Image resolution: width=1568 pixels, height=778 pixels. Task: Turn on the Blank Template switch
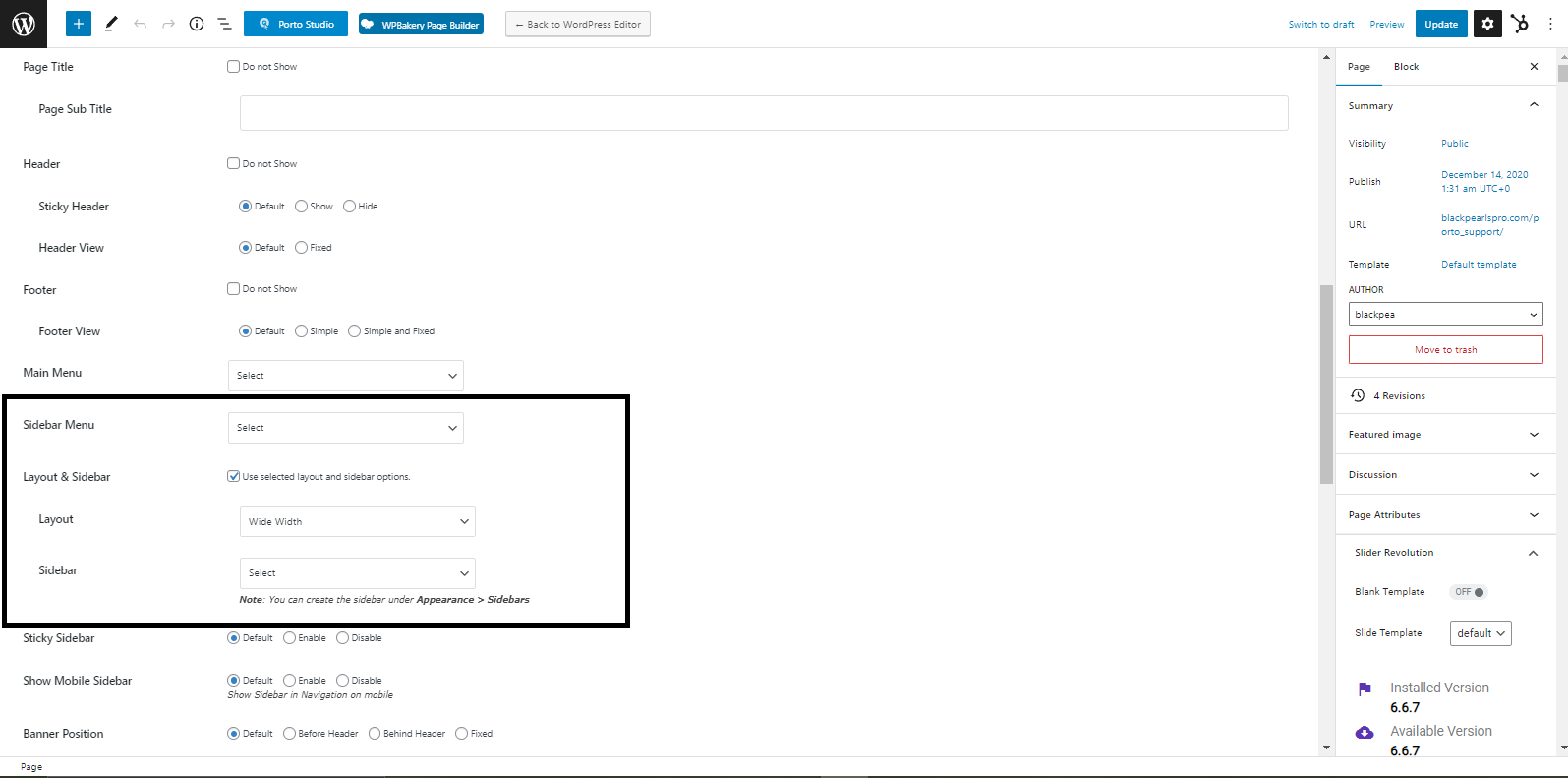1469,592
